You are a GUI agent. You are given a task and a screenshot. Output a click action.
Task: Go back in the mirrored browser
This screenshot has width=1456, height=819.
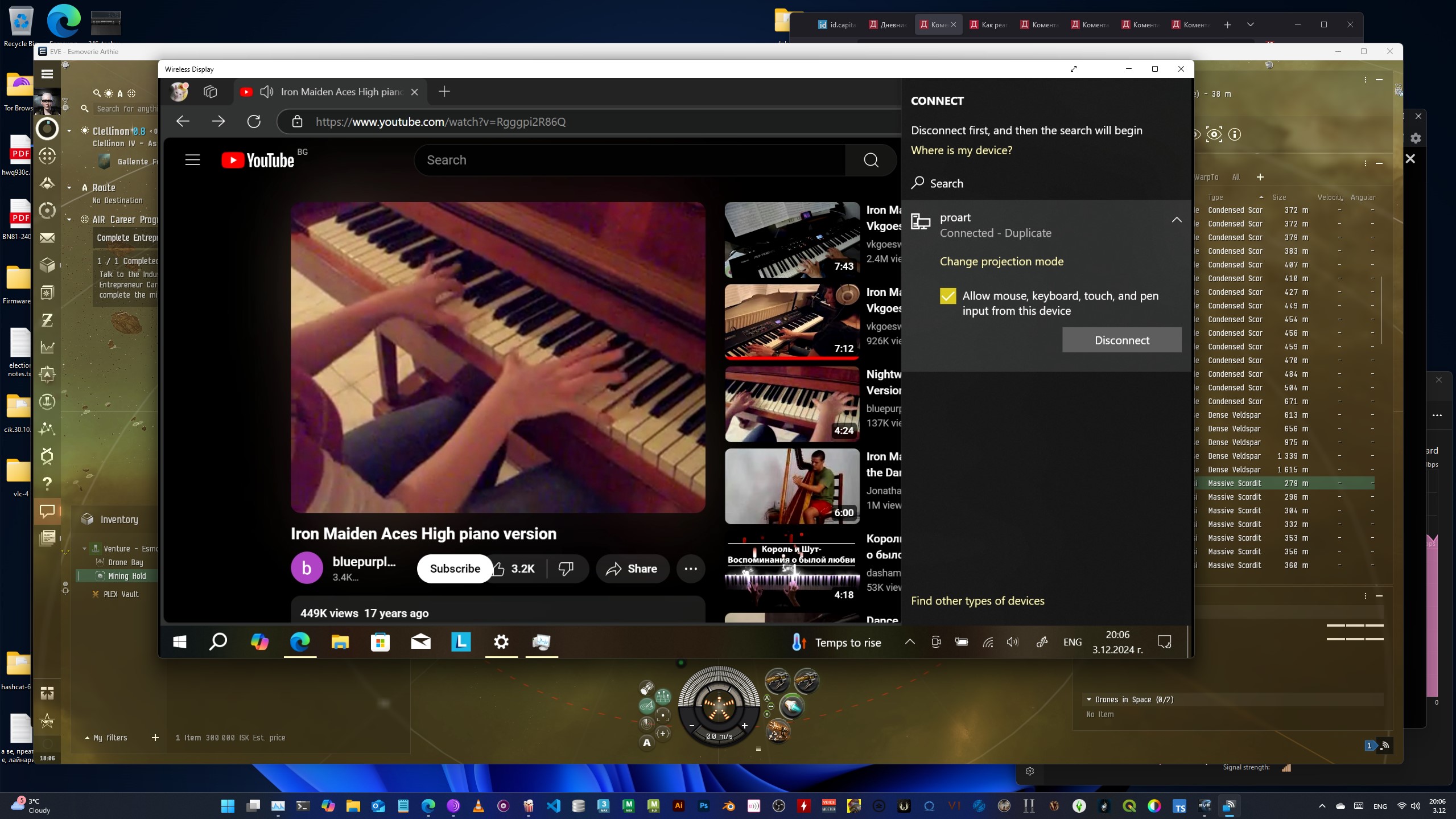coord(183,121)
